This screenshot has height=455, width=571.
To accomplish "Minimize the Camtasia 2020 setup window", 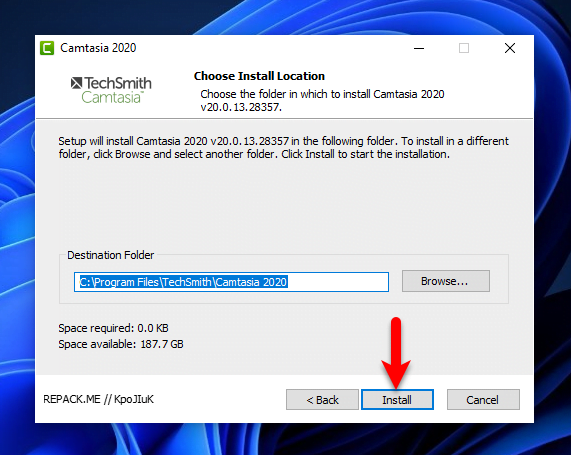I will click(419, 48).
